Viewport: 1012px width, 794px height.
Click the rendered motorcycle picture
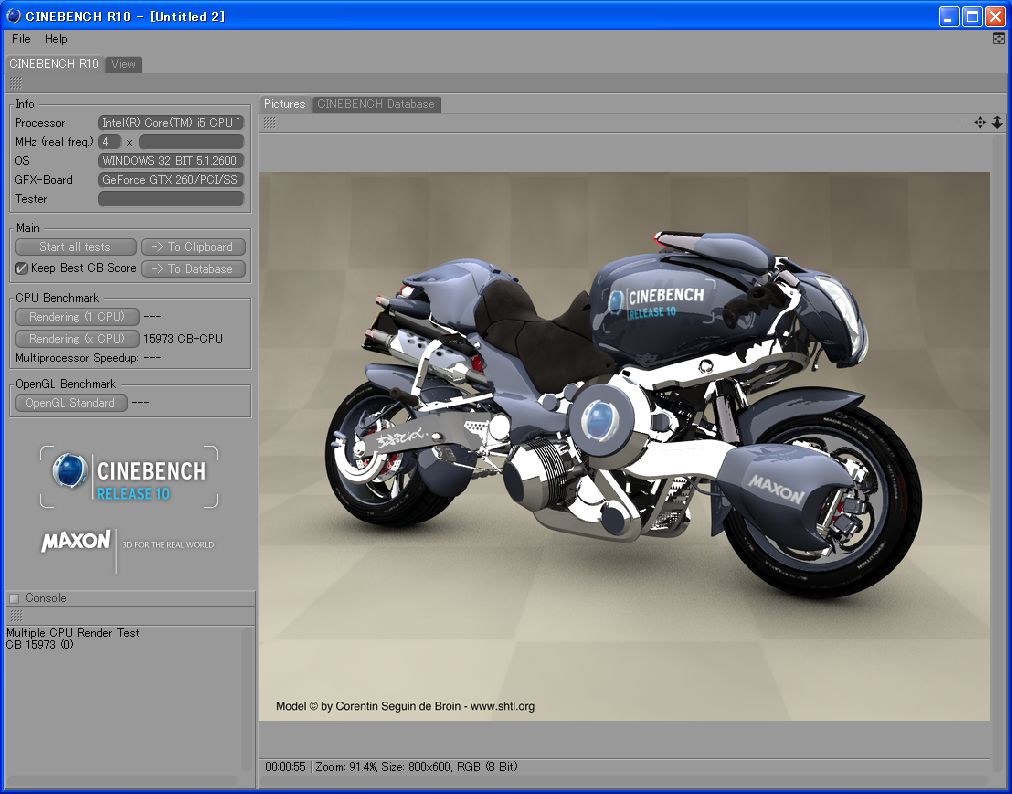tap(624, 446)
